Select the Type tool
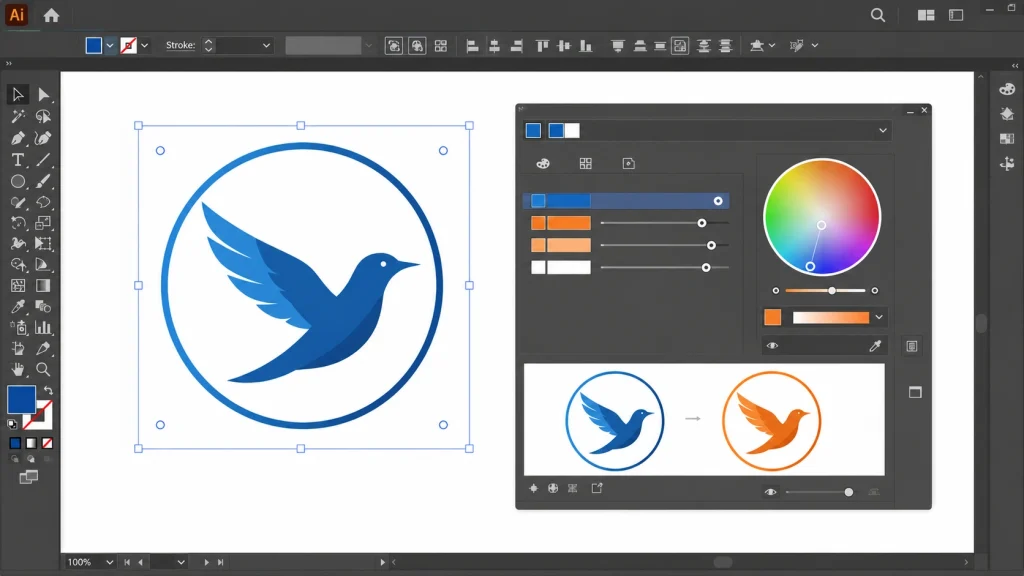 tap(18, 159)
